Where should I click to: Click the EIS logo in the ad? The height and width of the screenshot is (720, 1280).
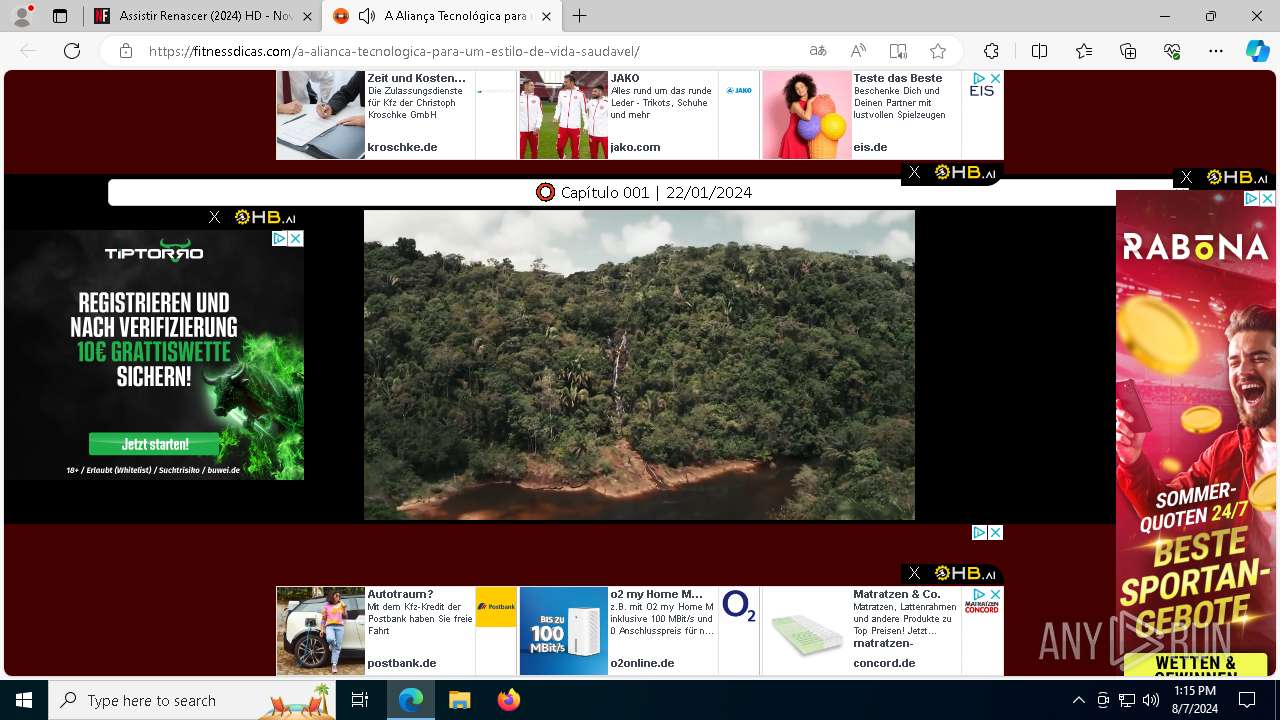982,90
